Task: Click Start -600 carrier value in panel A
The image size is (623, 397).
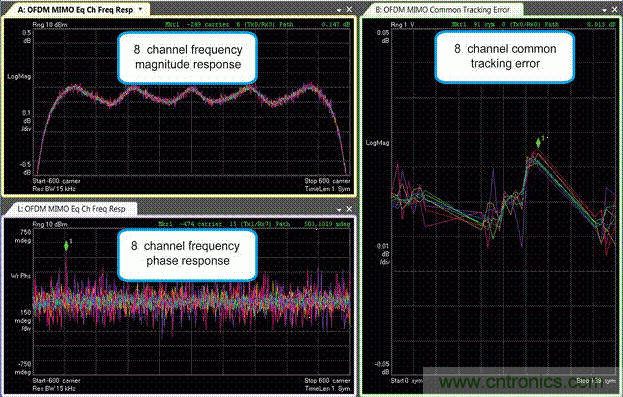Action: pyautogui.click(x=56, y=181)
